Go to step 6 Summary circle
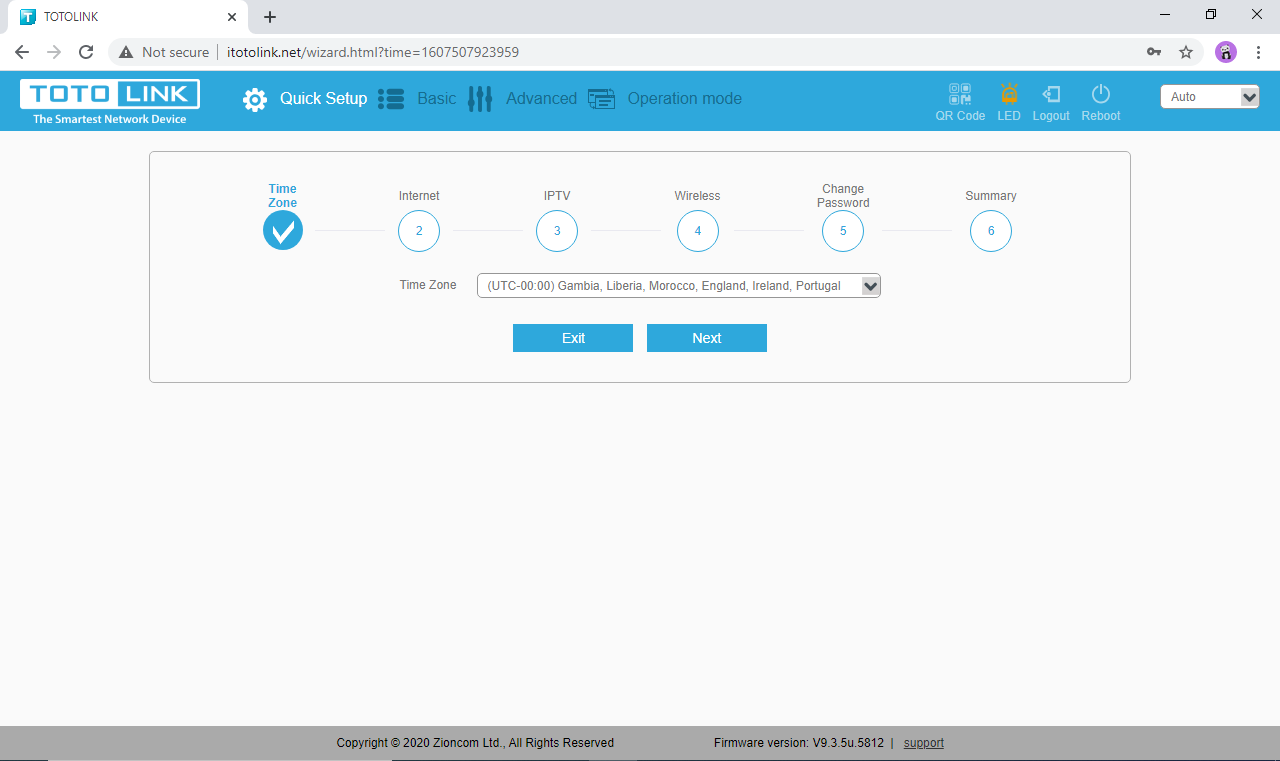Image resolution: width=1280 pixels, height=761 pixels. 991,231
